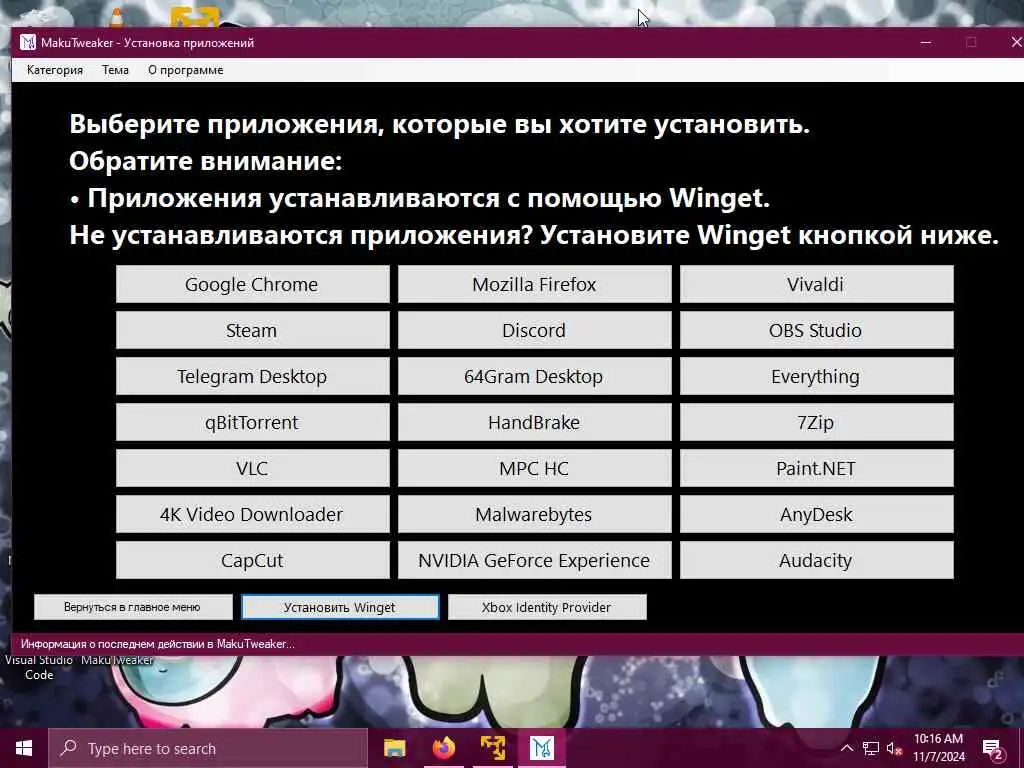Choose NVIDIA GeForce Experience
The height and width of the screenshot is (768, 1024).
[x=534, y=560]
